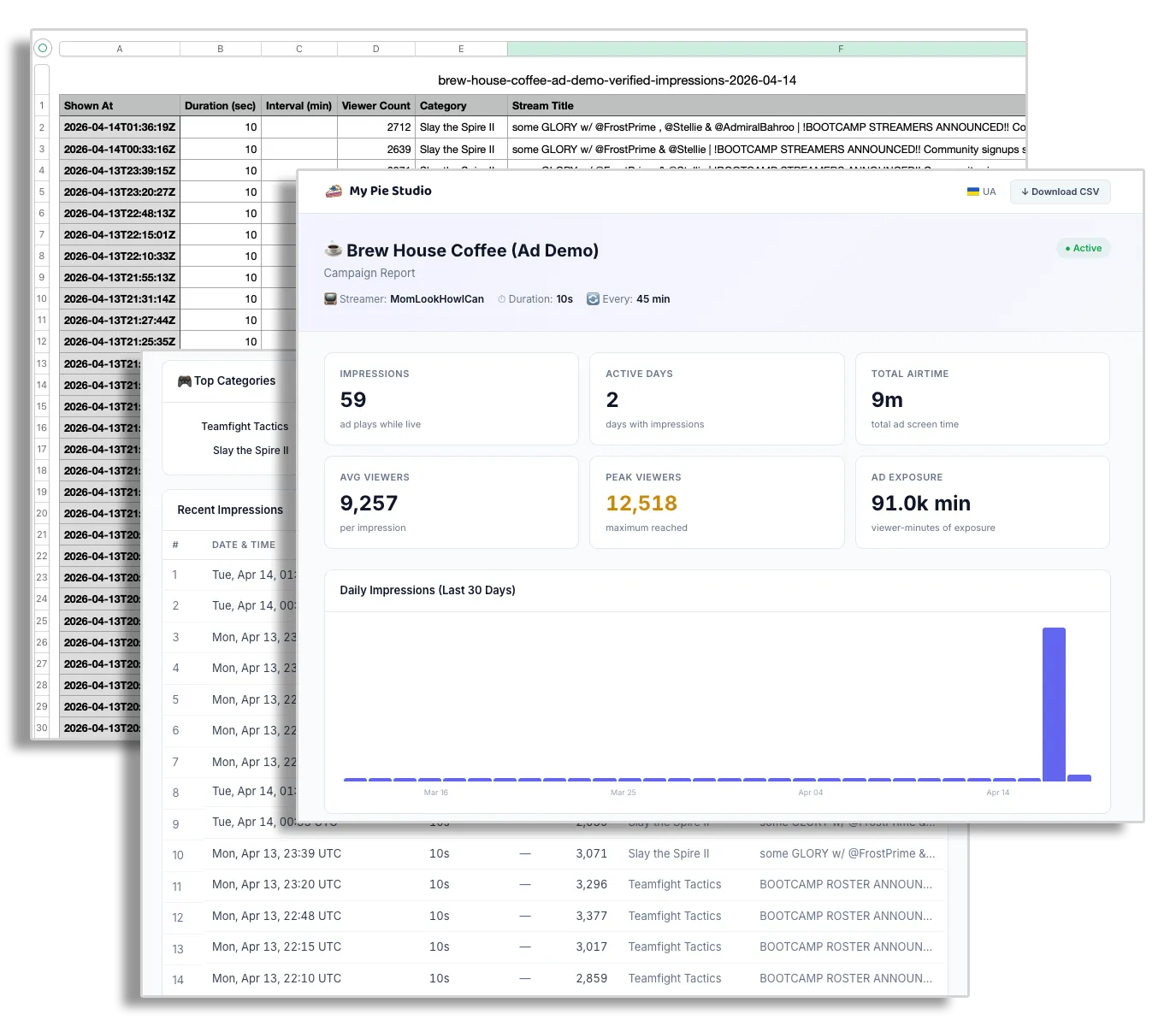
Task: Sort by the DATE & TIME column header
Action: (x=243, y=545)
